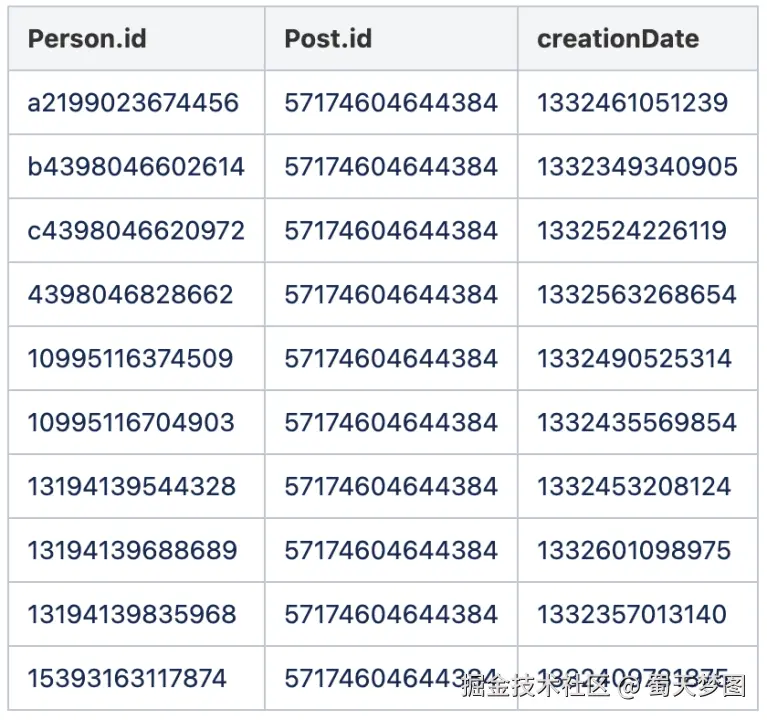Screen dimensions: 767x720
Task: Select creationDate cell 1332349340905
Action: click(x=637, y=167)
